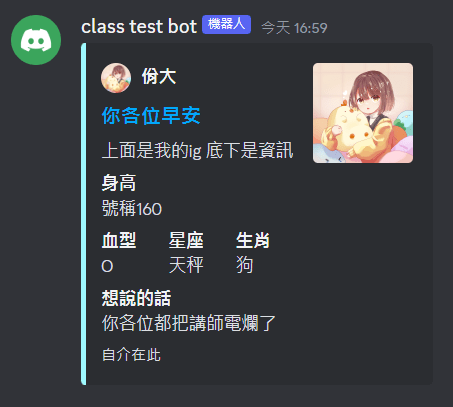This screenshot has height=407, width=453.
Task: Click the 想說的話 field heading
Action: [136, 298]
